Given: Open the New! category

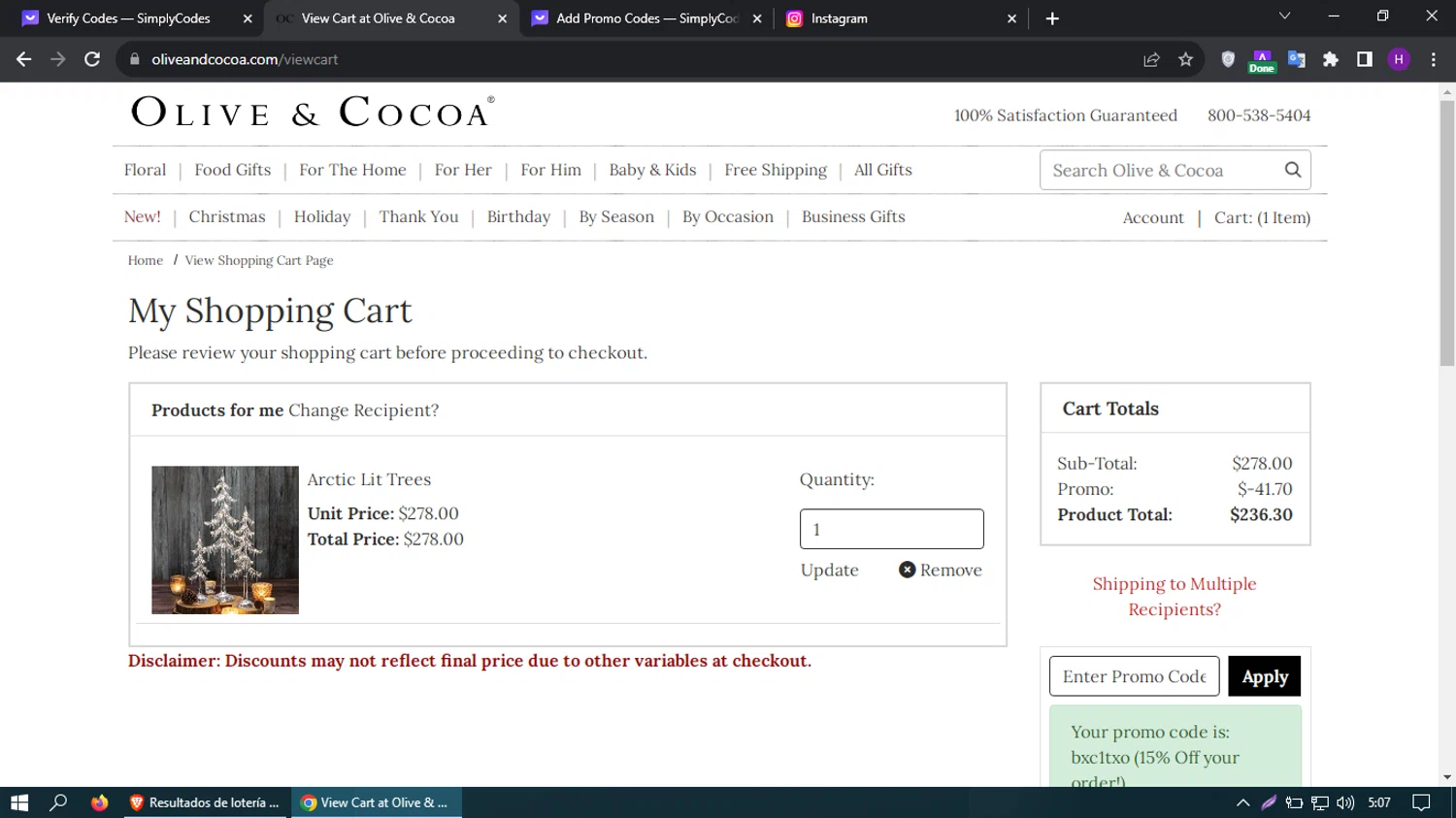Looking at the screenshot, I should pos(142,216).
